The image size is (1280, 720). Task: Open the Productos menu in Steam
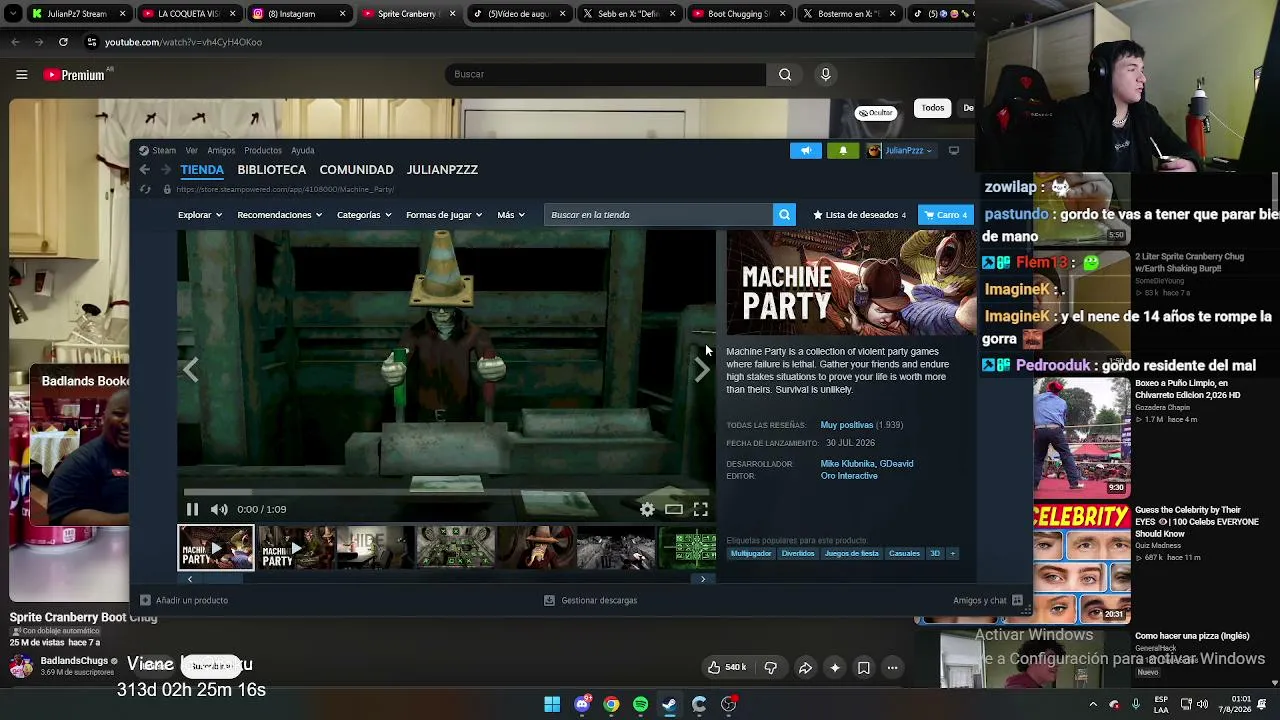263,151
